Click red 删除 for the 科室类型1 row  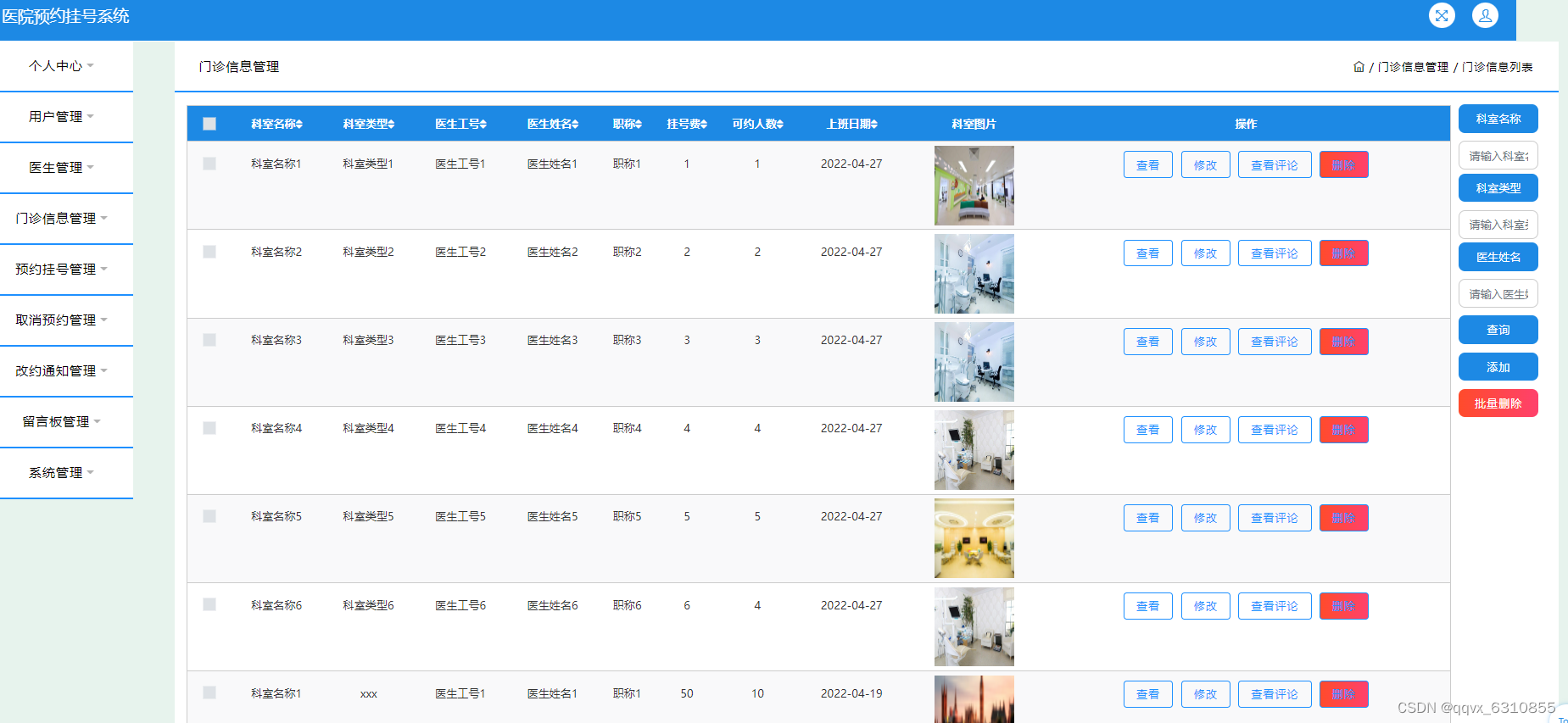(x=1343, y=164)
